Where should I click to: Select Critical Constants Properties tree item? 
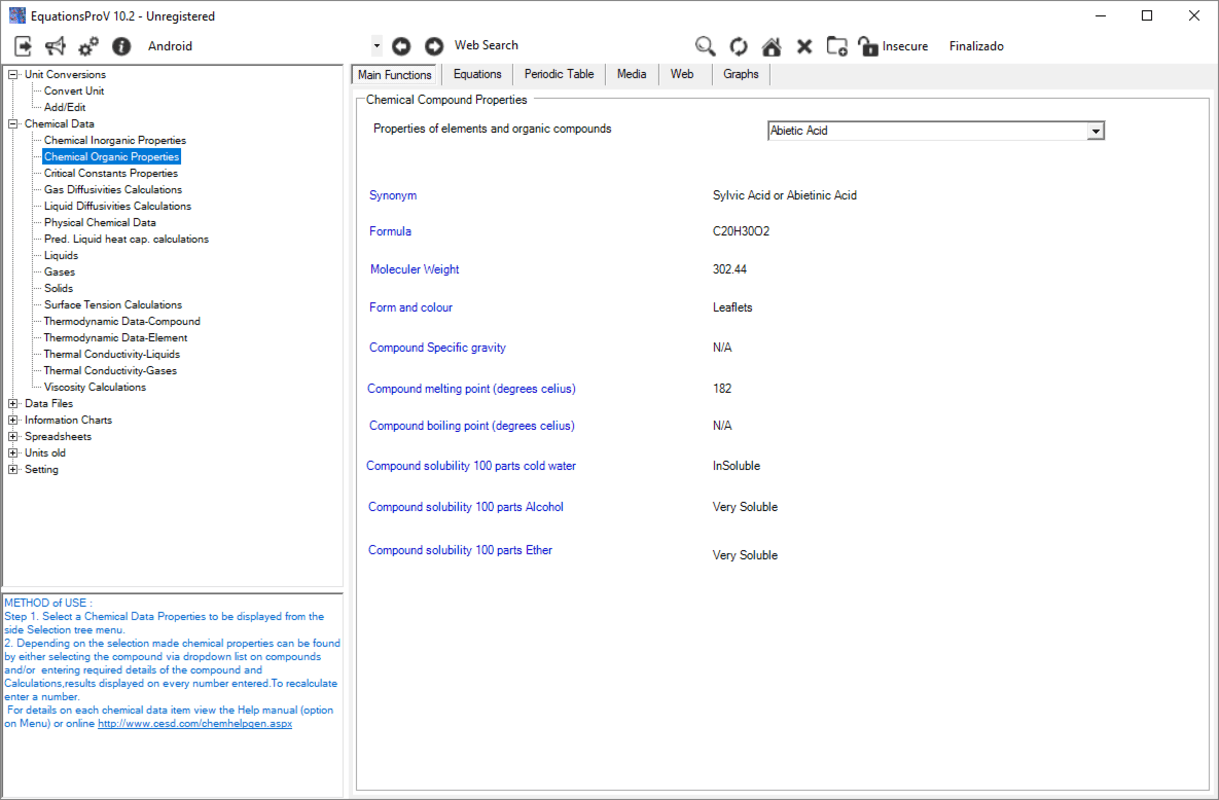click(x=111, y=173)
